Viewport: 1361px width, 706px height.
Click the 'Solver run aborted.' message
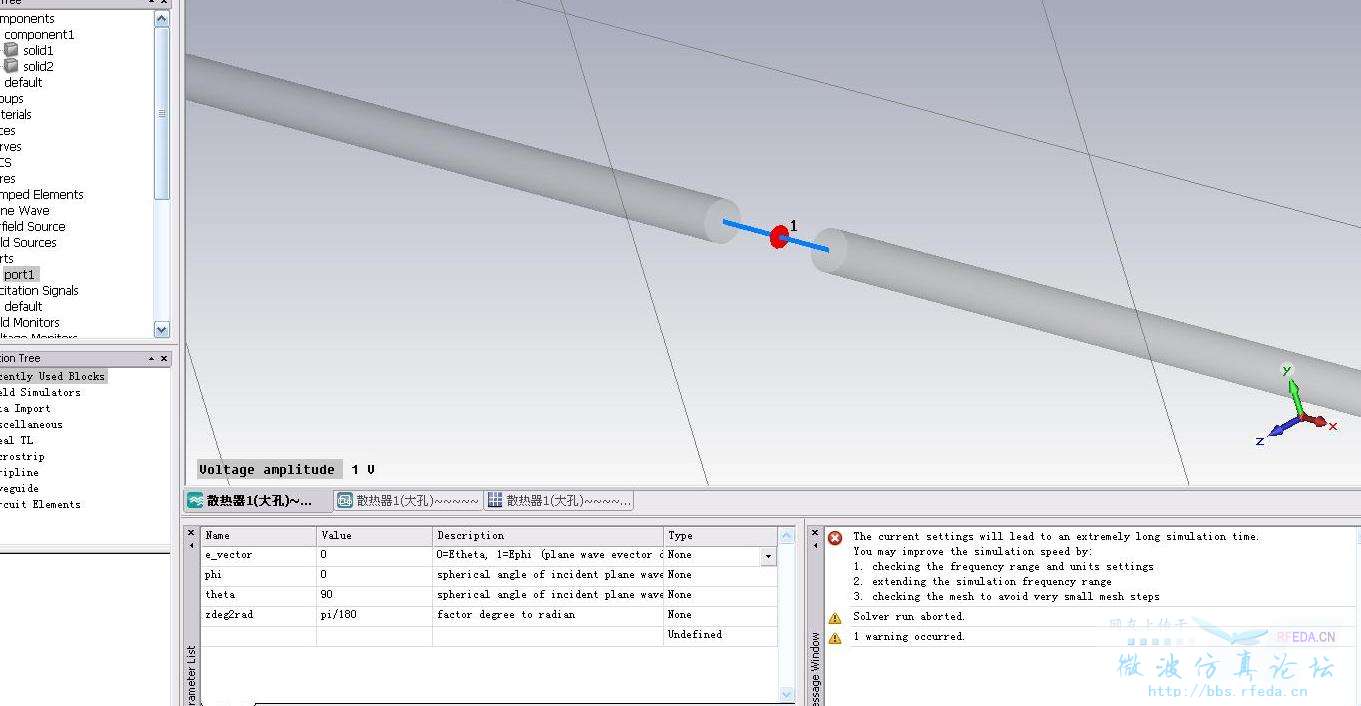coord(909,617)
